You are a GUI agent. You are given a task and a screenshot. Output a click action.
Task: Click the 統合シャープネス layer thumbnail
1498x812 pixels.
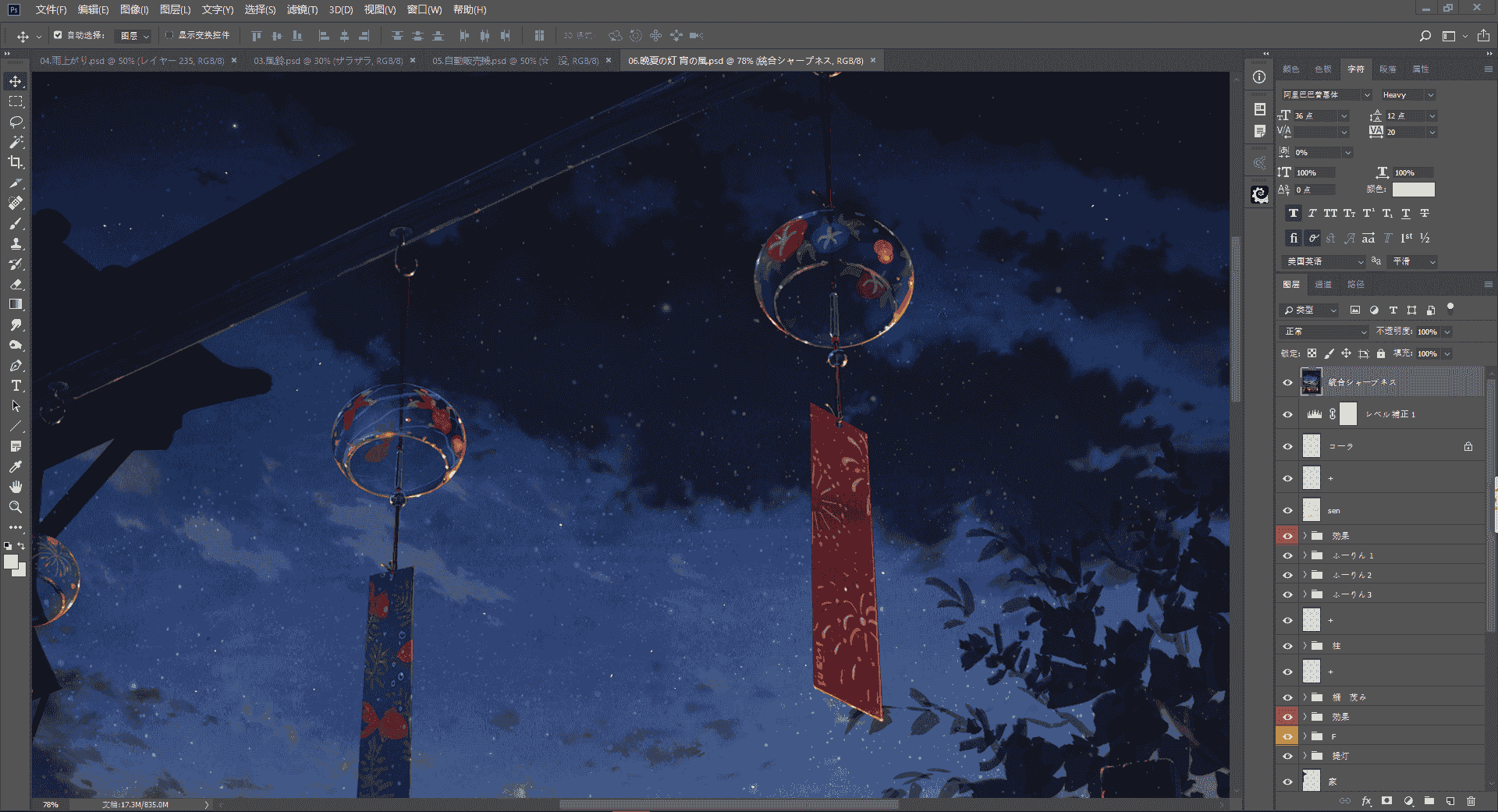[1312, 382]
